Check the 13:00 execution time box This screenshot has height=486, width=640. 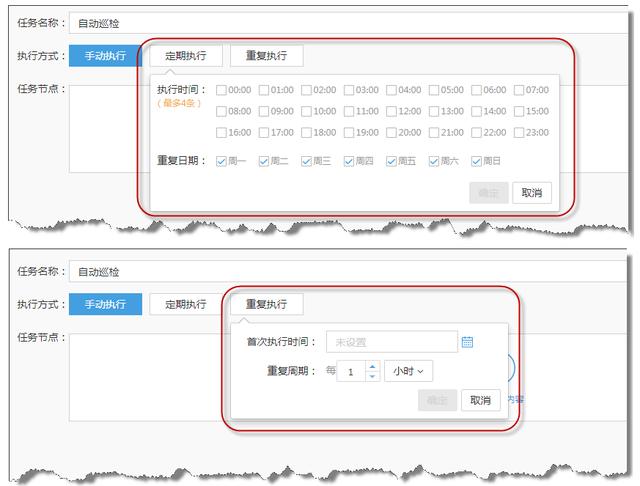pos(434,111)
